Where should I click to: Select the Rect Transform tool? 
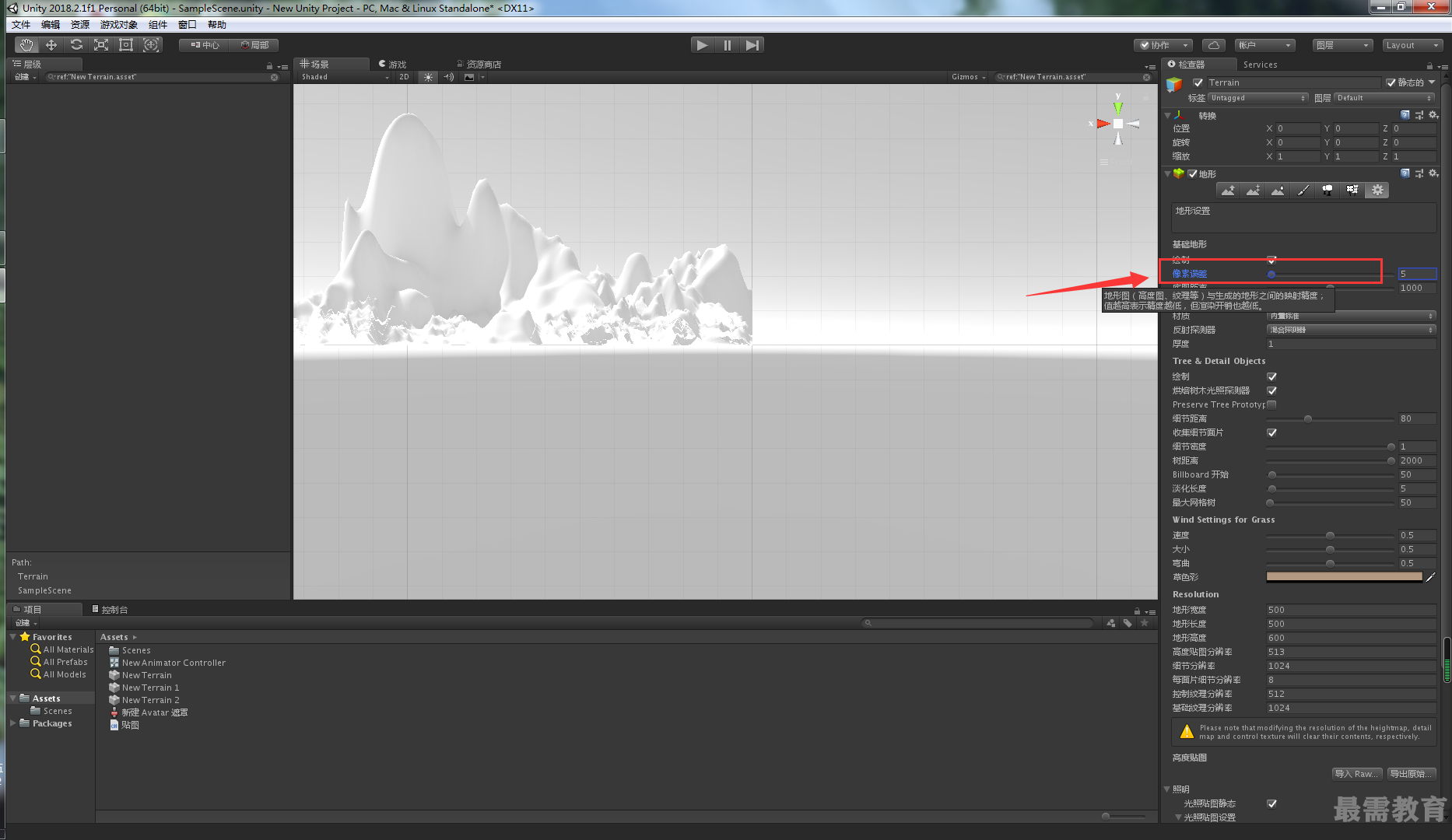[126, 45]
